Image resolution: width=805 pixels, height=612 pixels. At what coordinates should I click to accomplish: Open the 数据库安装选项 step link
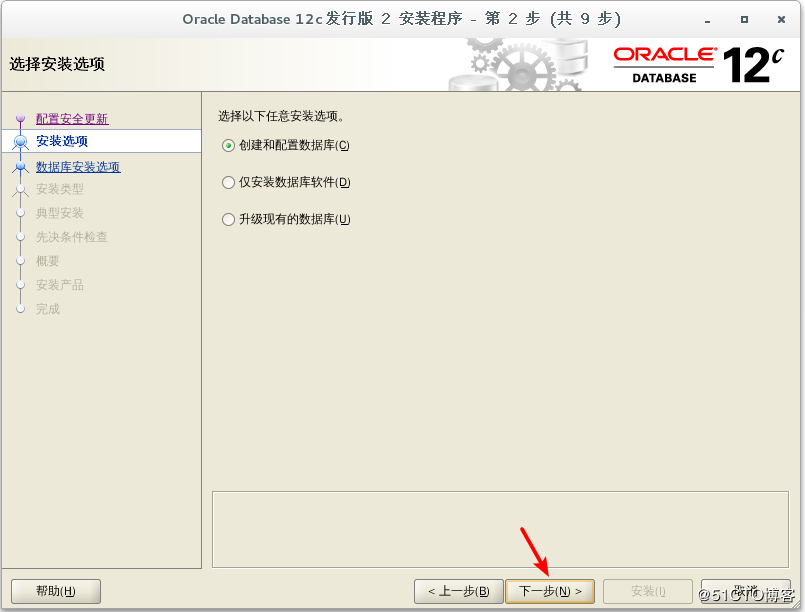click(x=78, y=167)
